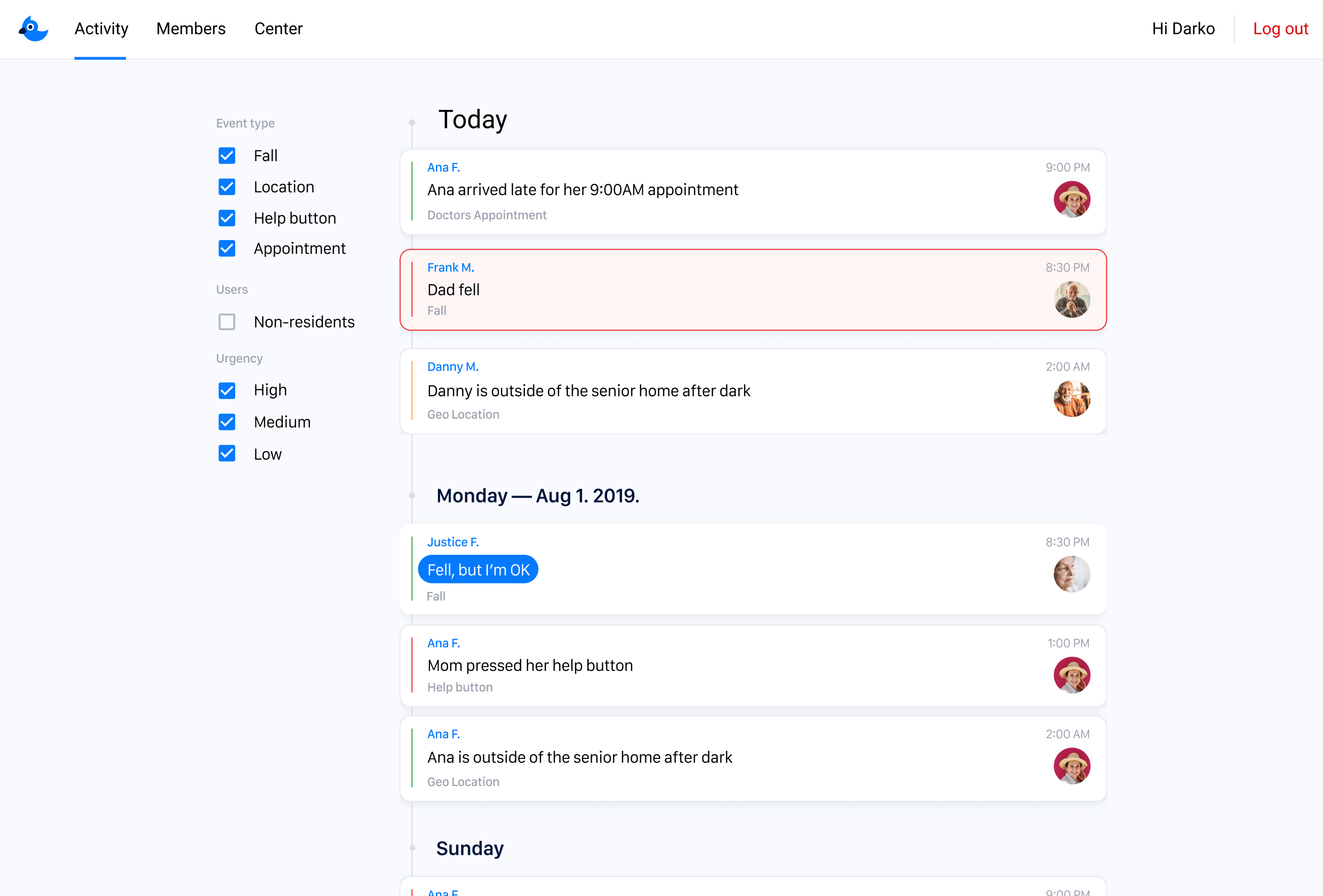
Task: Click the Log out link
Action: (x=1280, y=28)
